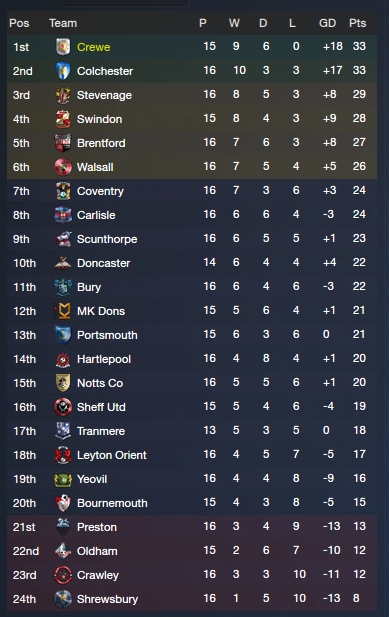This screenshot has height=617, width=389.
Task: Open the Sheff Utd club badge
Action: pos(63,407)
